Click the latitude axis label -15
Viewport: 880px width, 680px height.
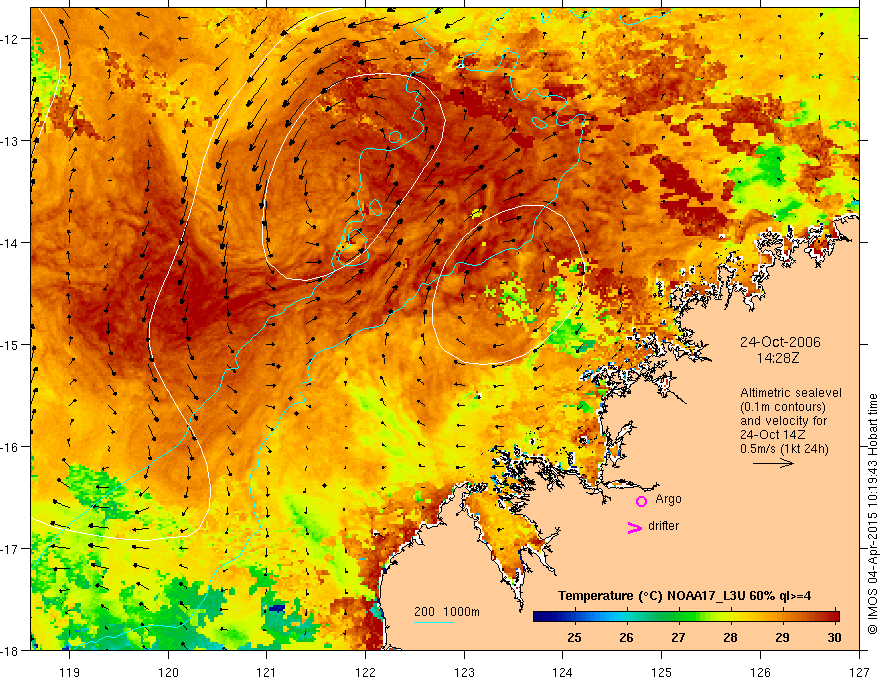(x=10, y=344)
